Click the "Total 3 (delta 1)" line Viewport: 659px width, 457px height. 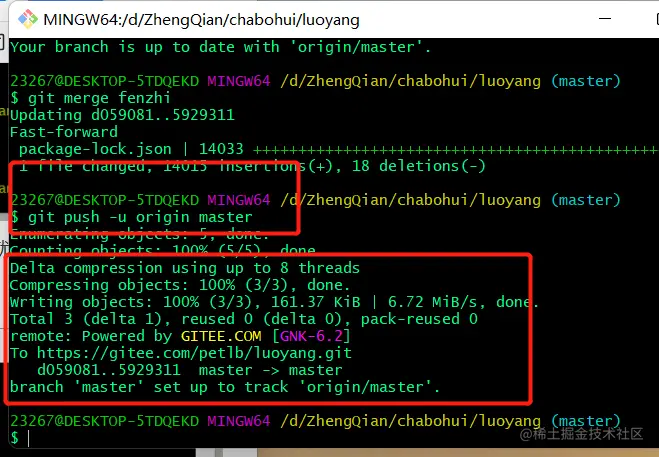click(x=244, y=319)
